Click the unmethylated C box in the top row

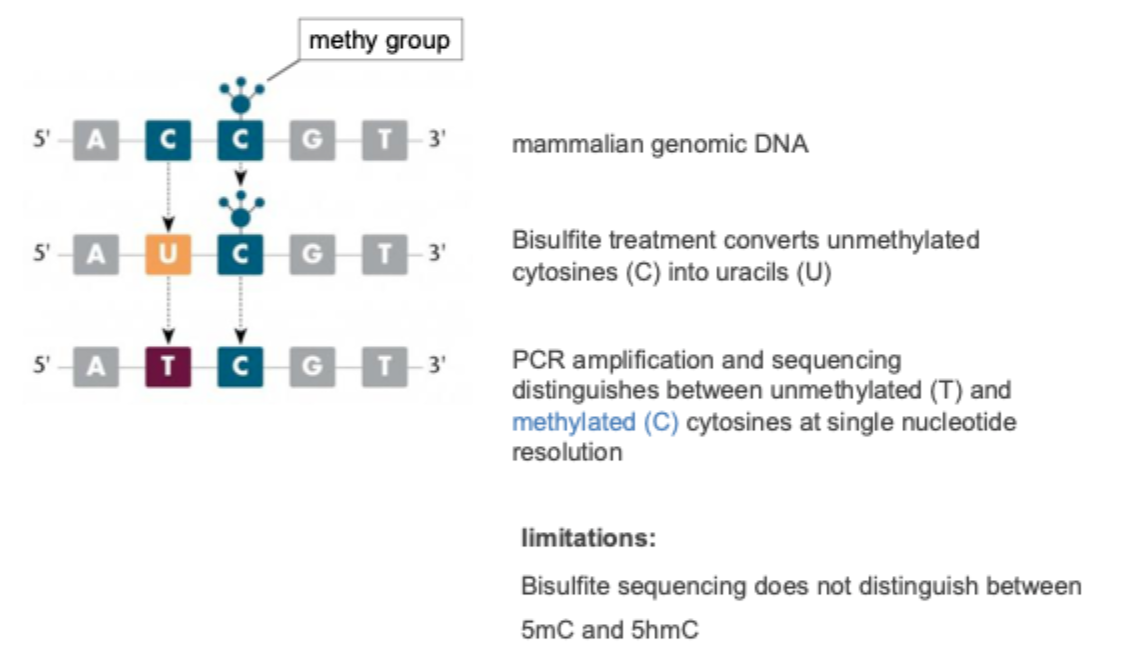(x=168, y=141)
